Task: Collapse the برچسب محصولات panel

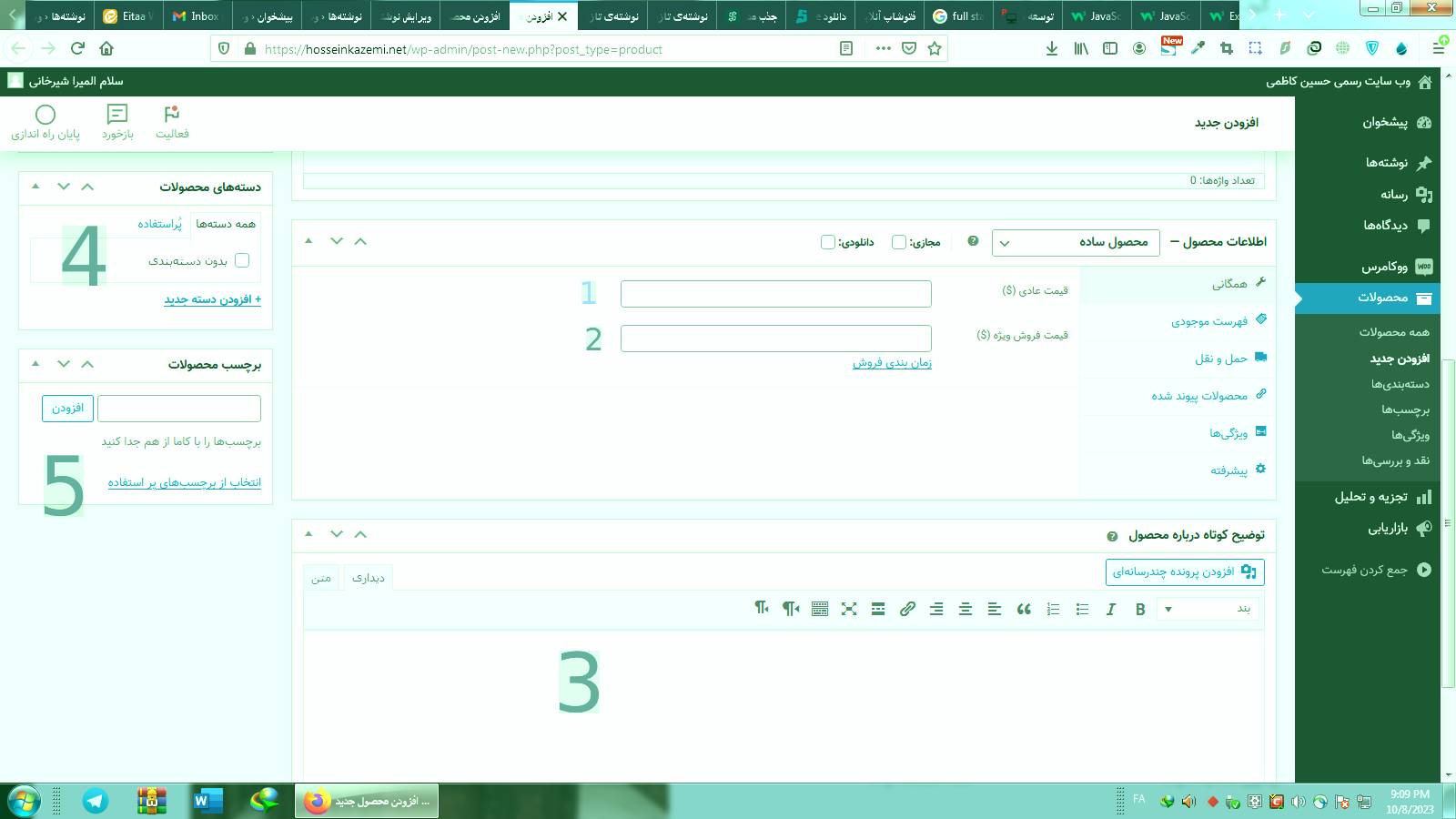Action: (35, 364)
